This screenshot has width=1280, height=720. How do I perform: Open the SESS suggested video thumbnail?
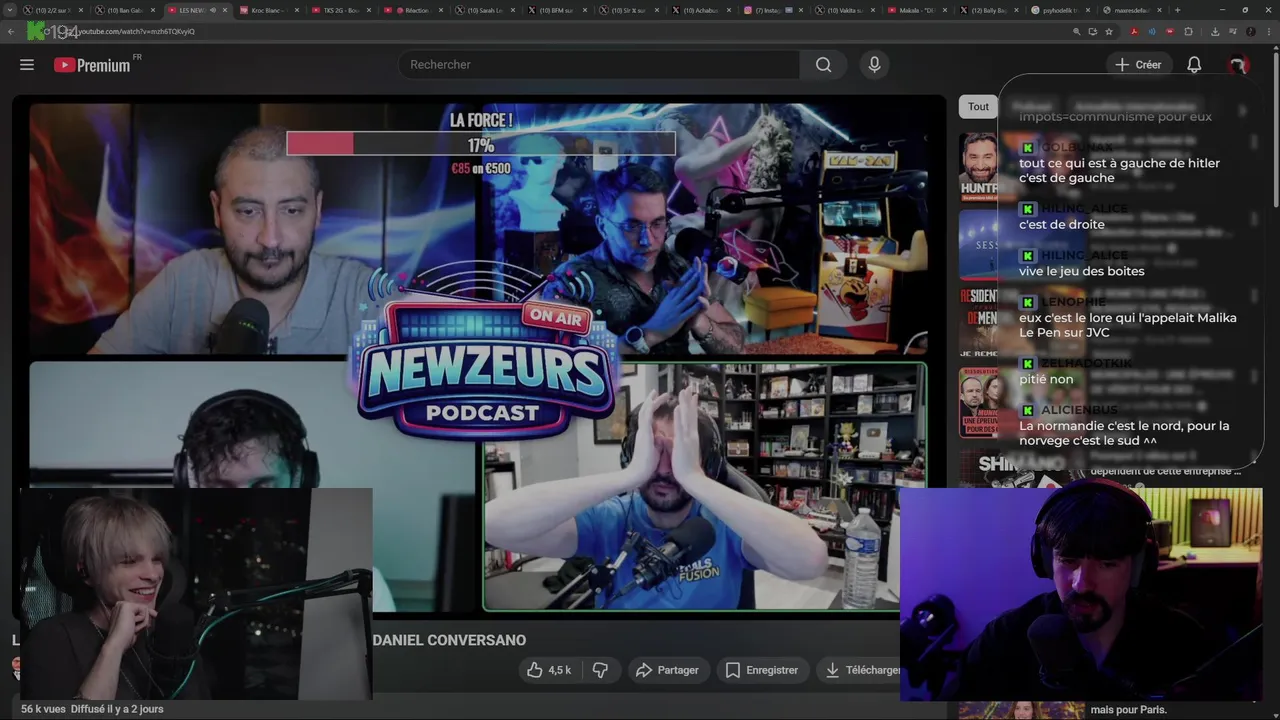click(x=978, y=244)
